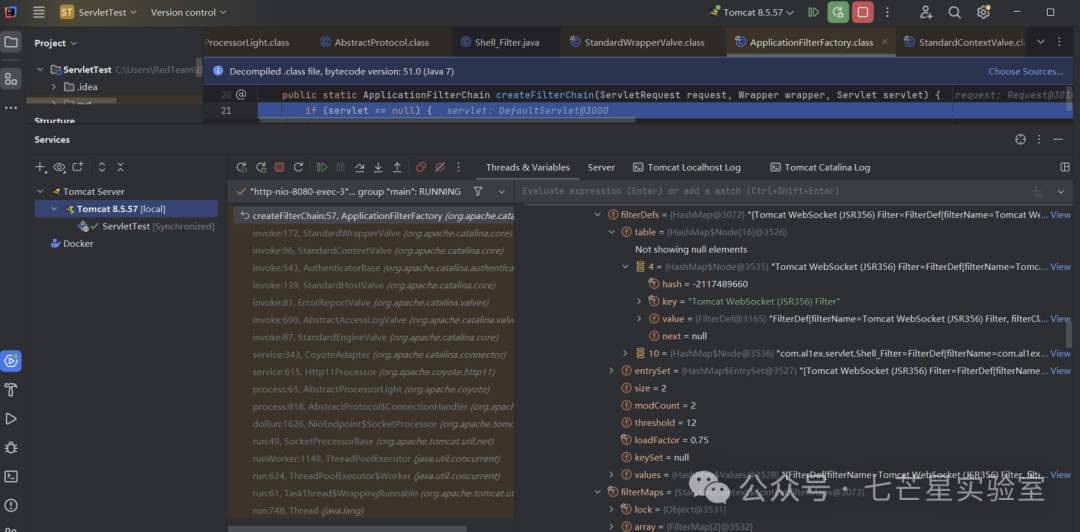Open Services view options eye icon
The width and height of the screenshot is (1080, 532).
[x=59, y=167]
